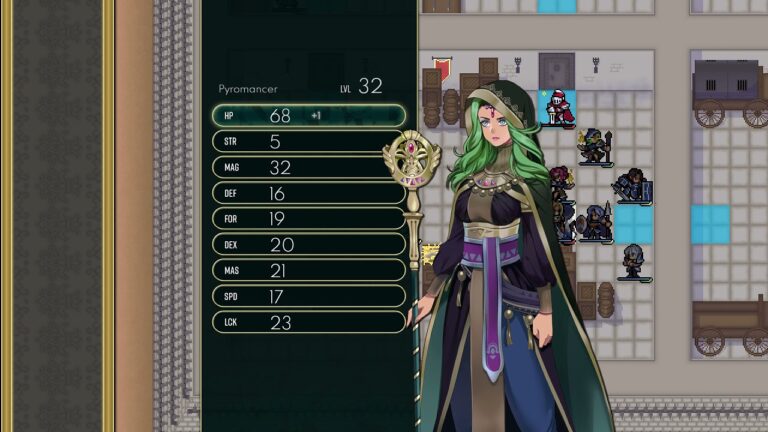Click the covered wagon at top right
Viewport: 768px width, 432px height.
(730, 92)
